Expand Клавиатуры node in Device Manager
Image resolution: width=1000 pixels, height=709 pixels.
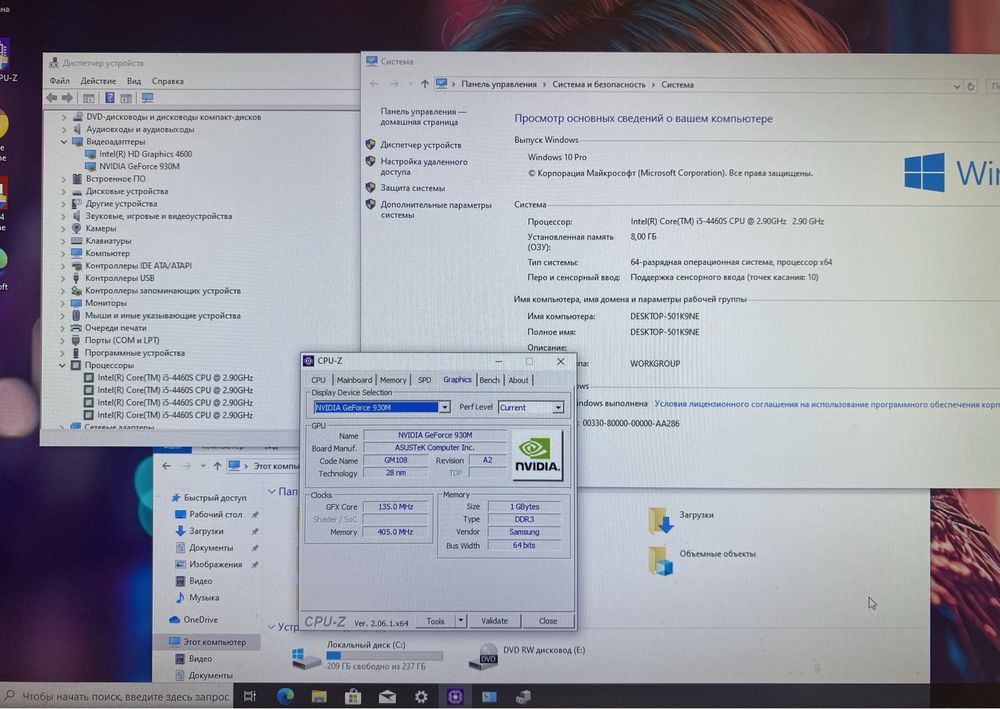63,241
